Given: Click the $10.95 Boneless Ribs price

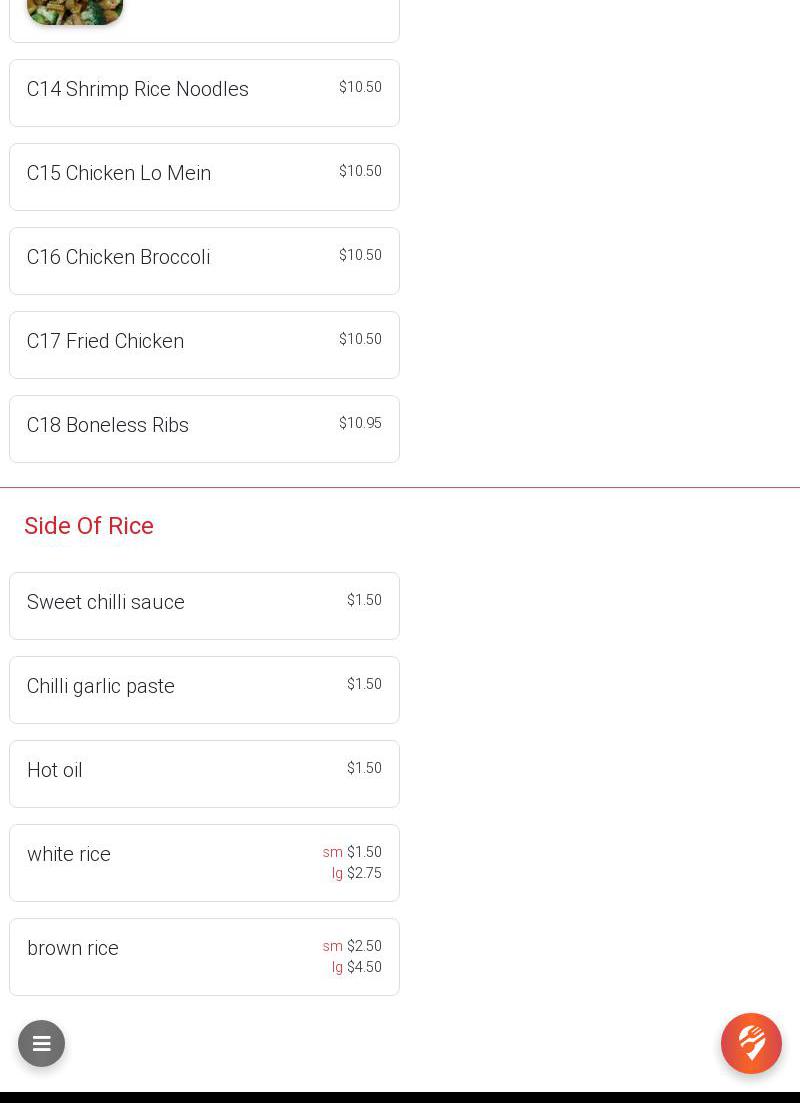Looking at the screenshot, I should click(360, 423).
